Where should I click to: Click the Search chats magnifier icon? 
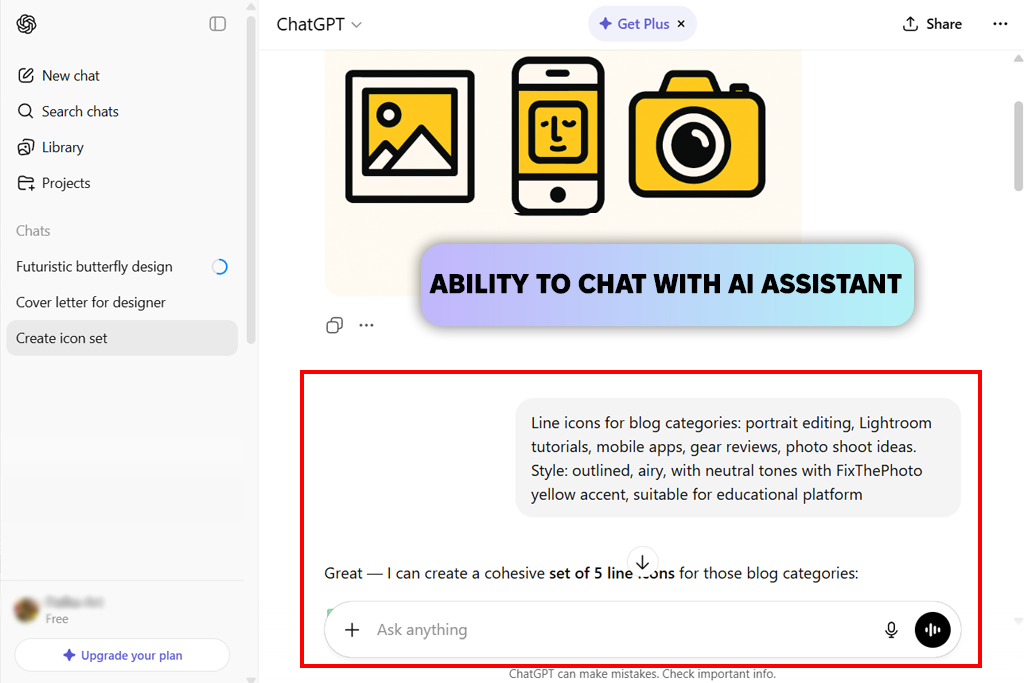(x=25, y=112)
